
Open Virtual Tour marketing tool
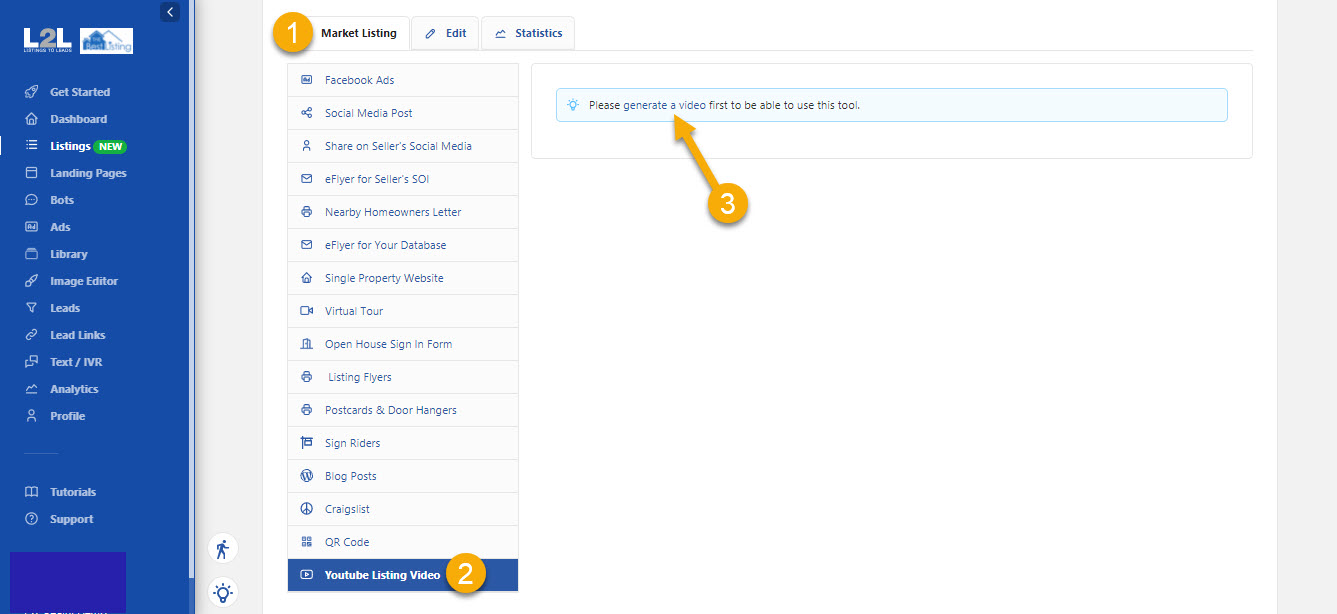coord(354,311)
